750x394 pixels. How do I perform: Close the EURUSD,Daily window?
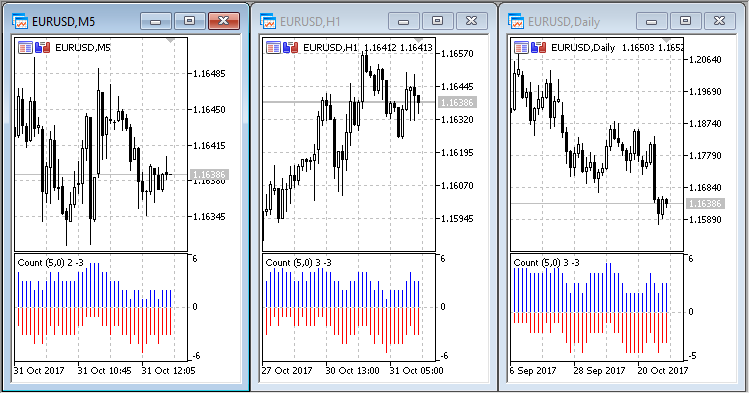720,21
